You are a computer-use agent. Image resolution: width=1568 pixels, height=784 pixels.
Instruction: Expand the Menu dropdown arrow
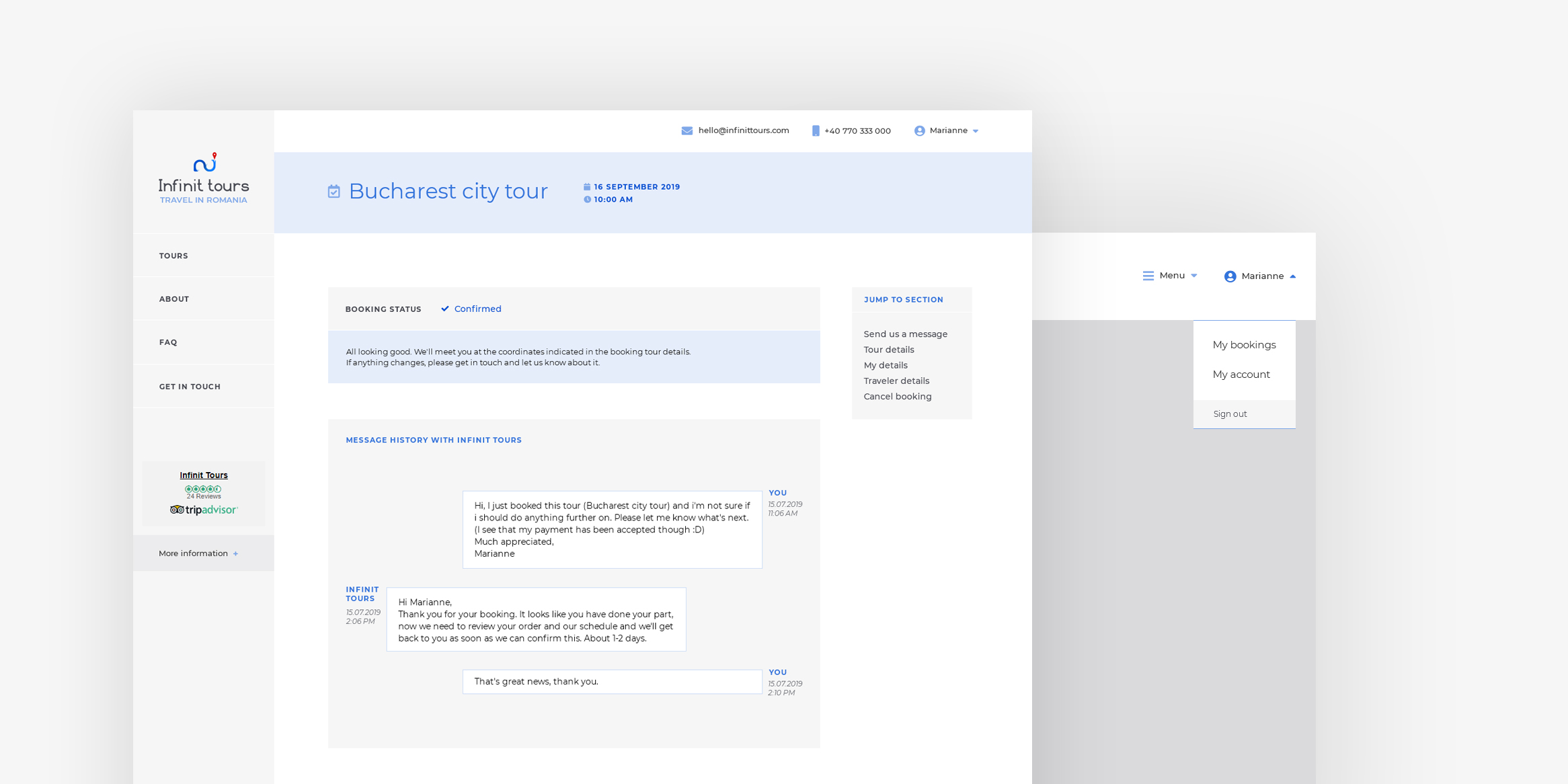(1194, 276)
